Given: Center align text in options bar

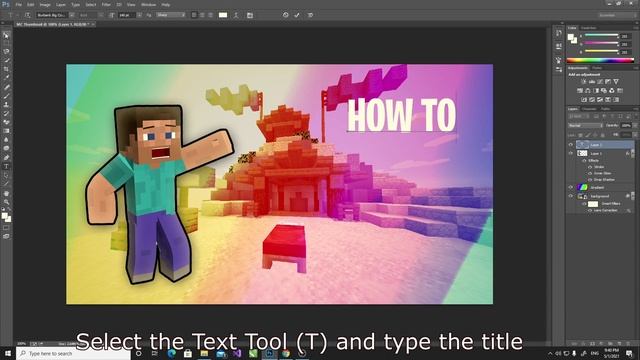Looking at the screenshot, I should click(202, 15).
